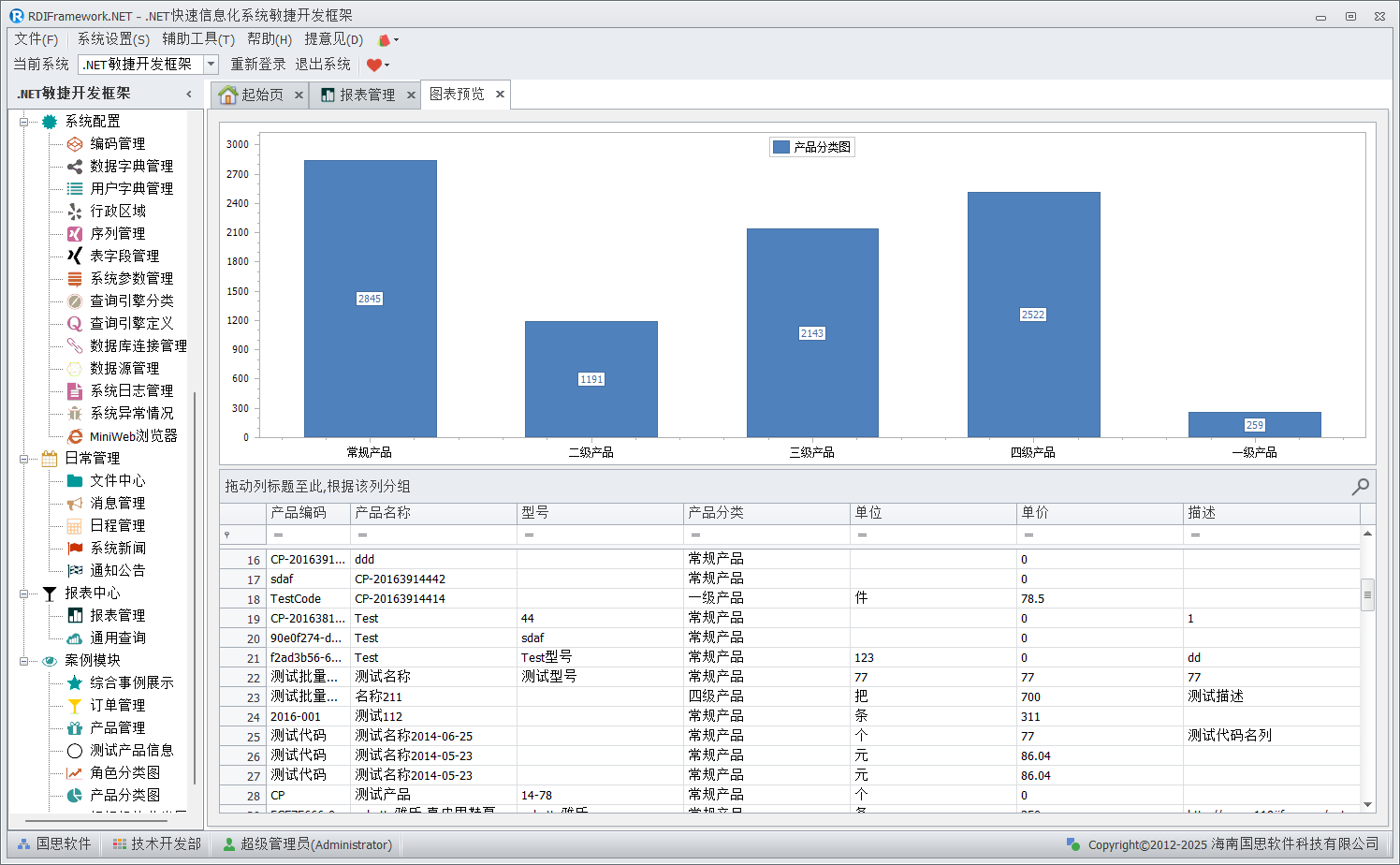Click the 产品分类图 pie chart icon
The height and width of the screenshot is (865, 1400).
pyautogui.click(x=75, y=796)
